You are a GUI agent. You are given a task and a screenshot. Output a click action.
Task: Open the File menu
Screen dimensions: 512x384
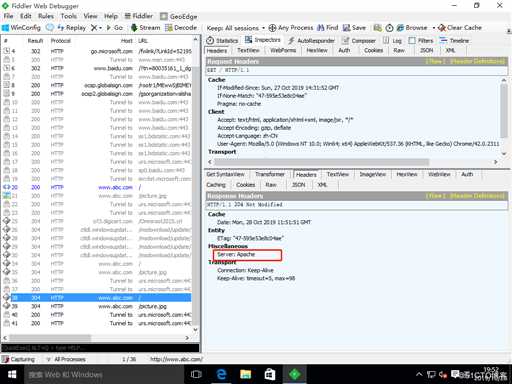tap(8, 16)
